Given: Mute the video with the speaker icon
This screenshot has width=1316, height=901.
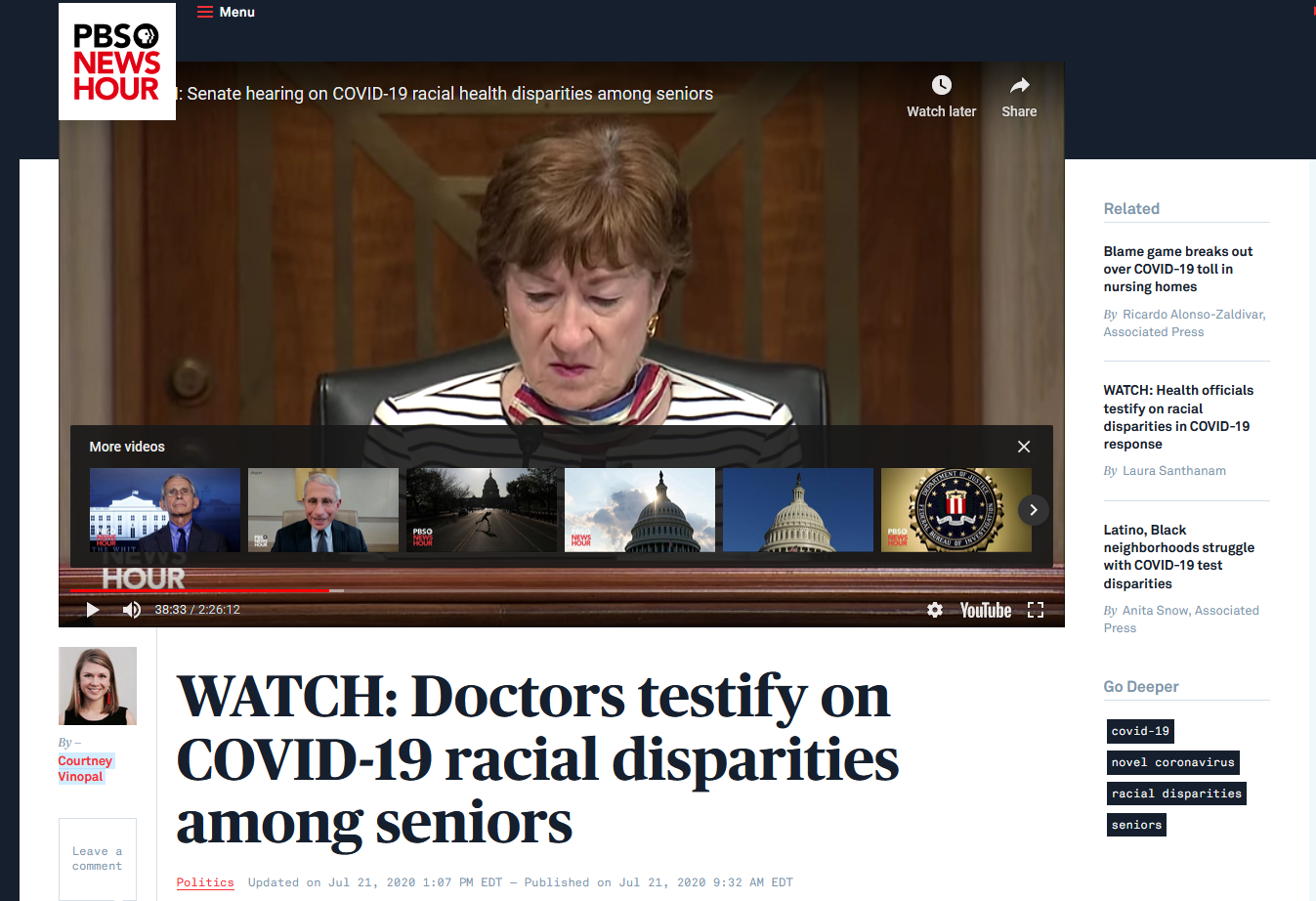Looking at the screenshot, I should (x=132, y=610).
